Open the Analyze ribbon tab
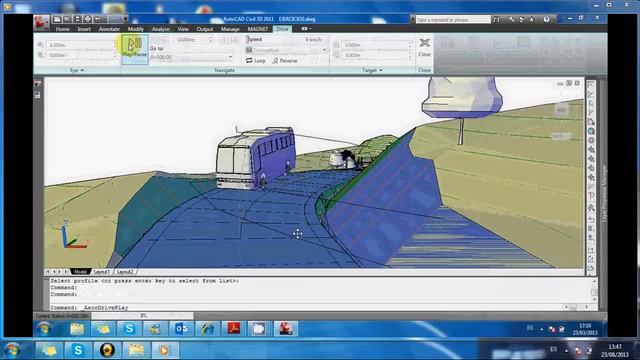Viewport: 640px width, 360px height. (160, 29)
